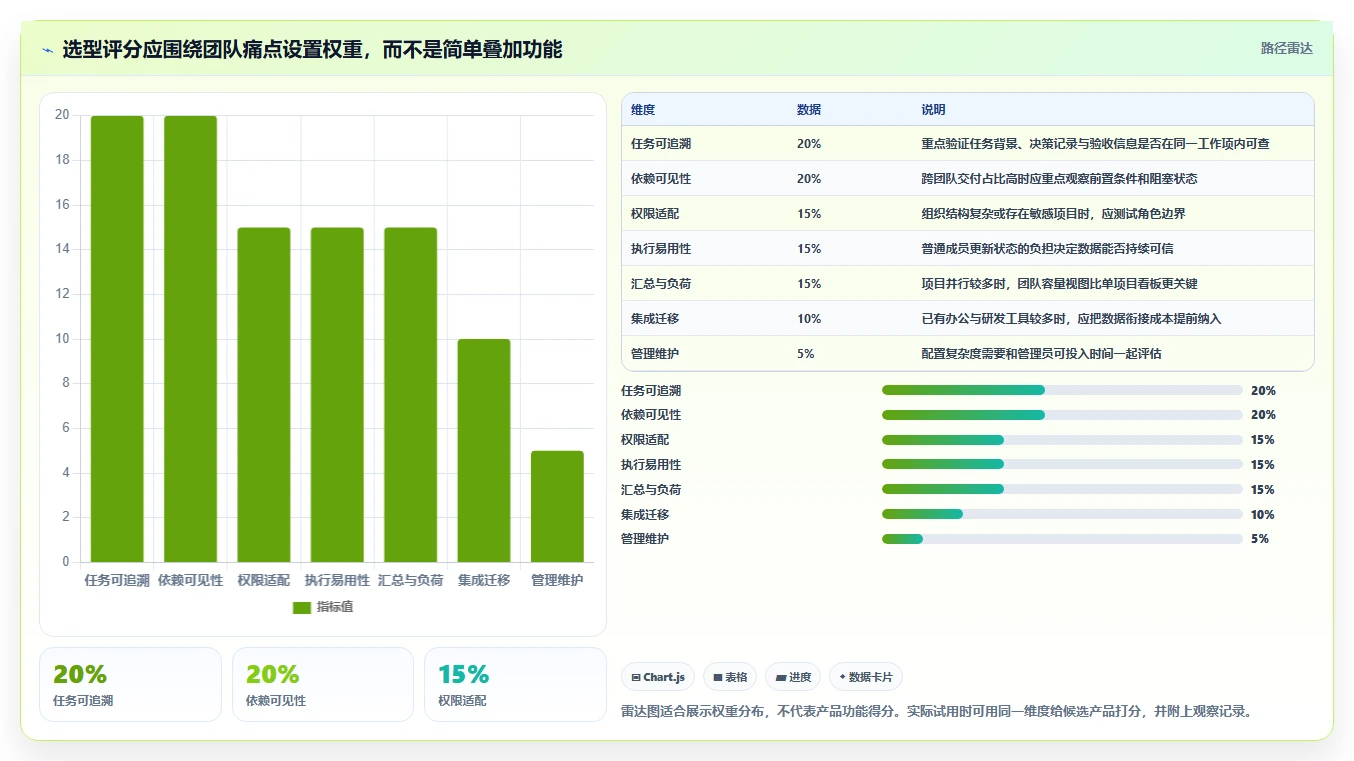Click the 维度 column header
Image resolution: width=1354 pixels, height=761 pixels.
[643, 110]
